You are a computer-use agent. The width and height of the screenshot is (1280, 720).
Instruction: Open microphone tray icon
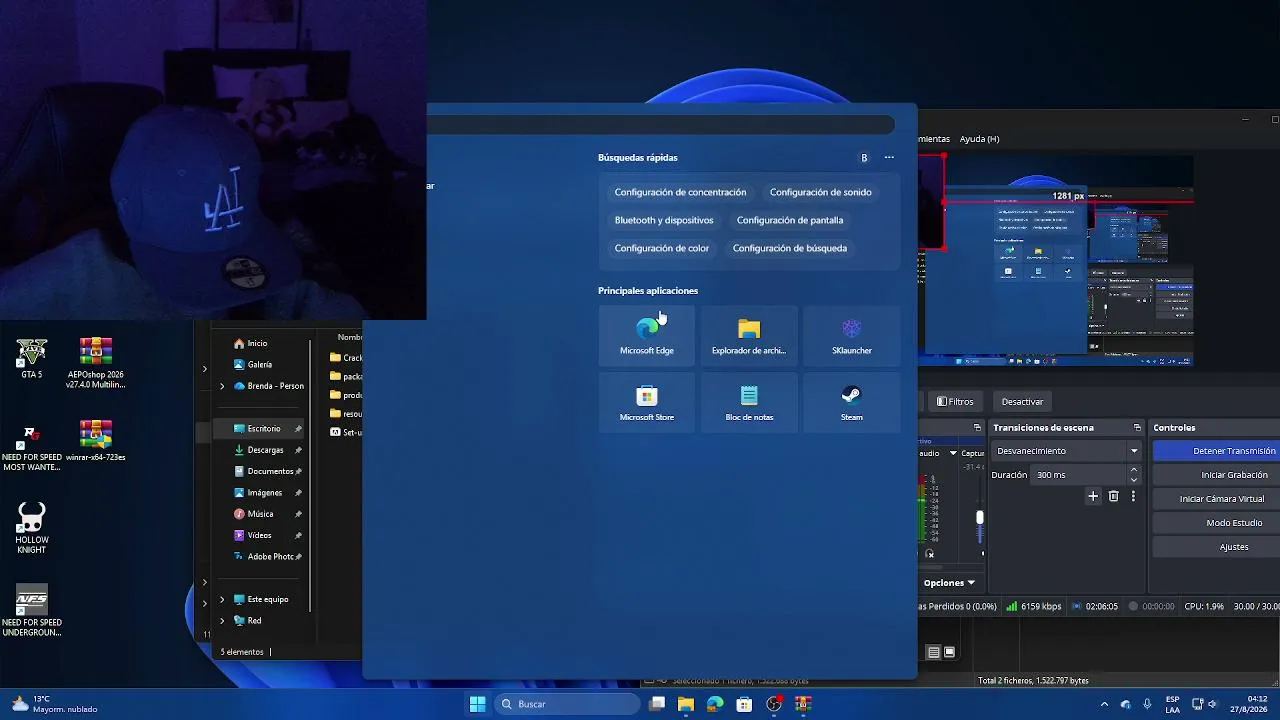click(1147, 704)
